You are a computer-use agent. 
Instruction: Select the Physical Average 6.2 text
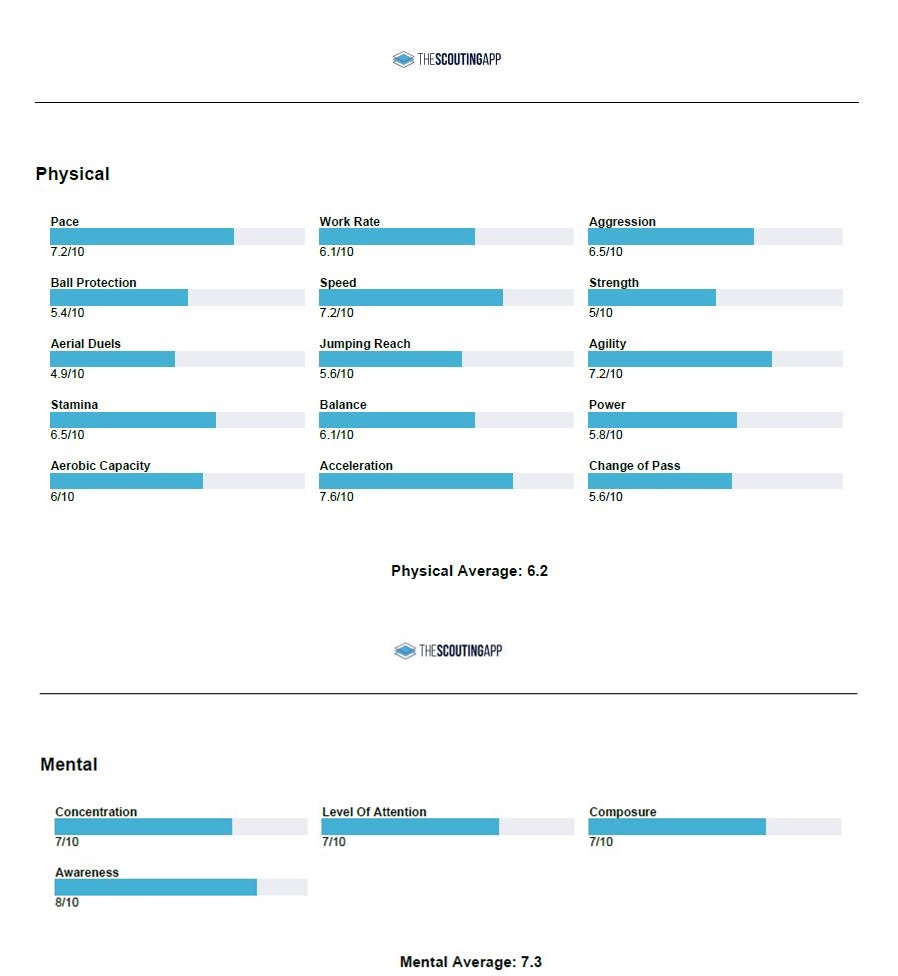469,572
